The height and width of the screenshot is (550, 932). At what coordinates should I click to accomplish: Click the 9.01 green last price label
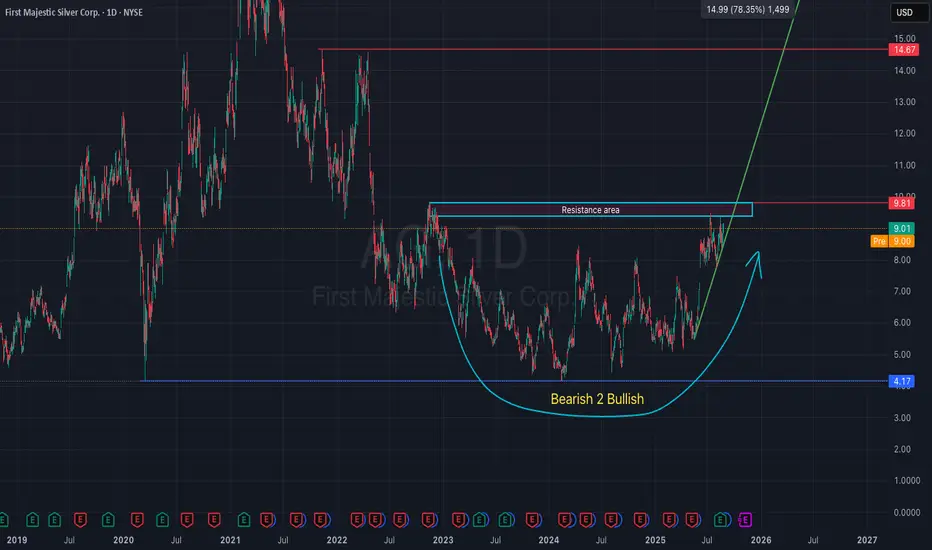click(902, 228)
